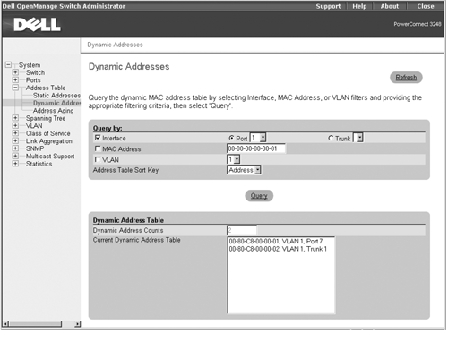Select SNMP label in tree

35,148
